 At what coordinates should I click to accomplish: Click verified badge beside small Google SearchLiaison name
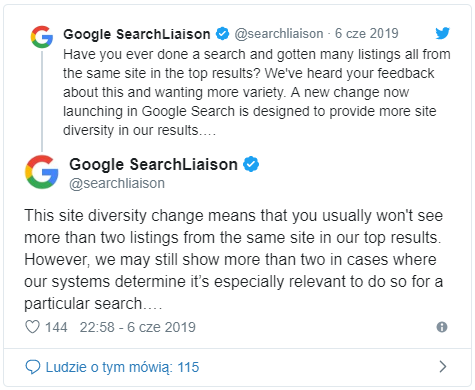click(222, 34)
